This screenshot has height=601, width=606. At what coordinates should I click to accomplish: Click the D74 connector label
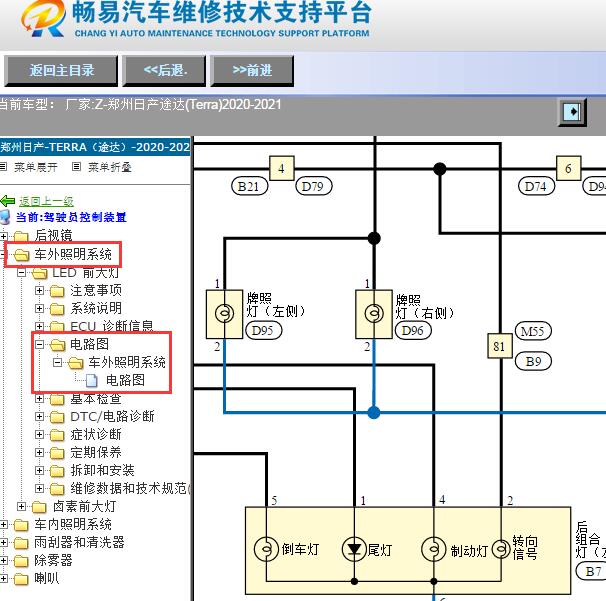point(536,187)
